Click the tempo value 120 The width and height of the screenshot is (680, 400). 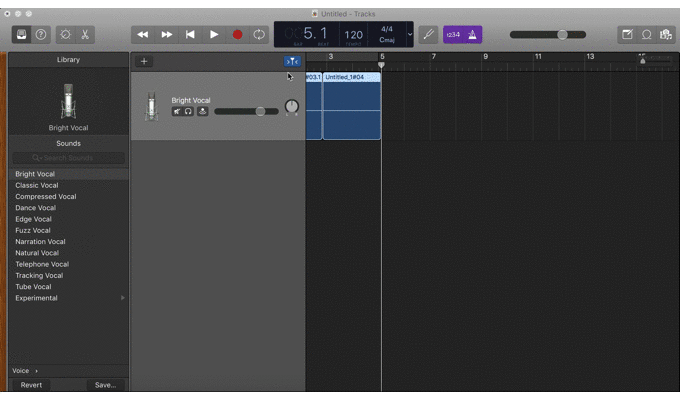353,35
